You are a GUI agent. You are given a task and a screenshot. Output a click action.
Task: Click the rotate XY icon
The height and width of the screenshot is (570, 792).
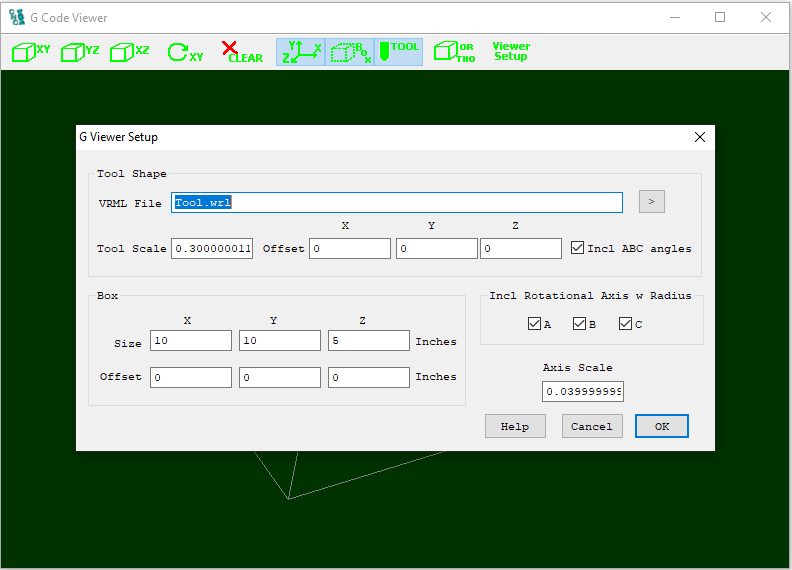coord(184,52)
